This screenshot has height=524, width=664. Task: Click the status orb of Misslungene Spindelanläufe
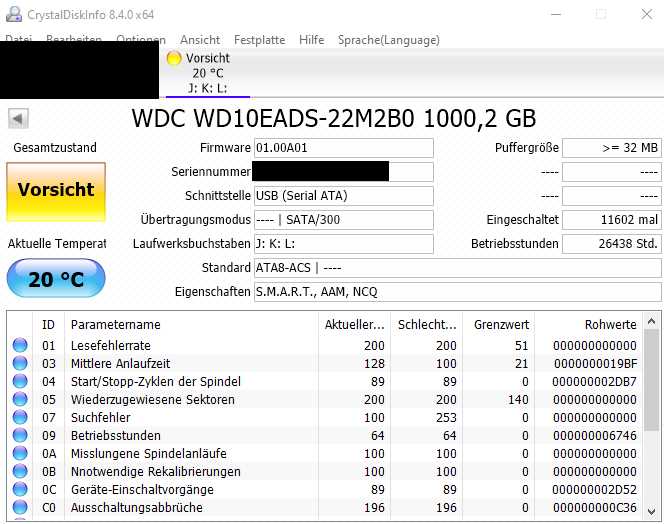click(x=20, y=453)
